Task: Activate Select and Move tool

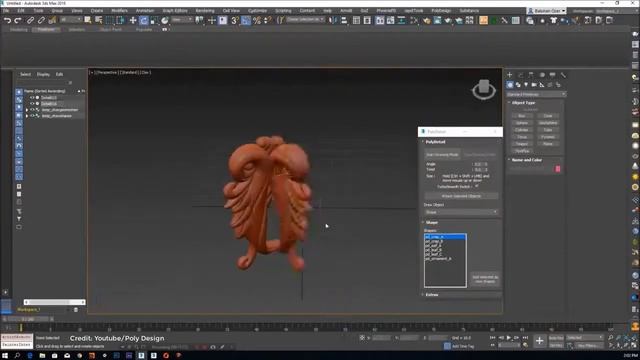Action: point(133,20)
